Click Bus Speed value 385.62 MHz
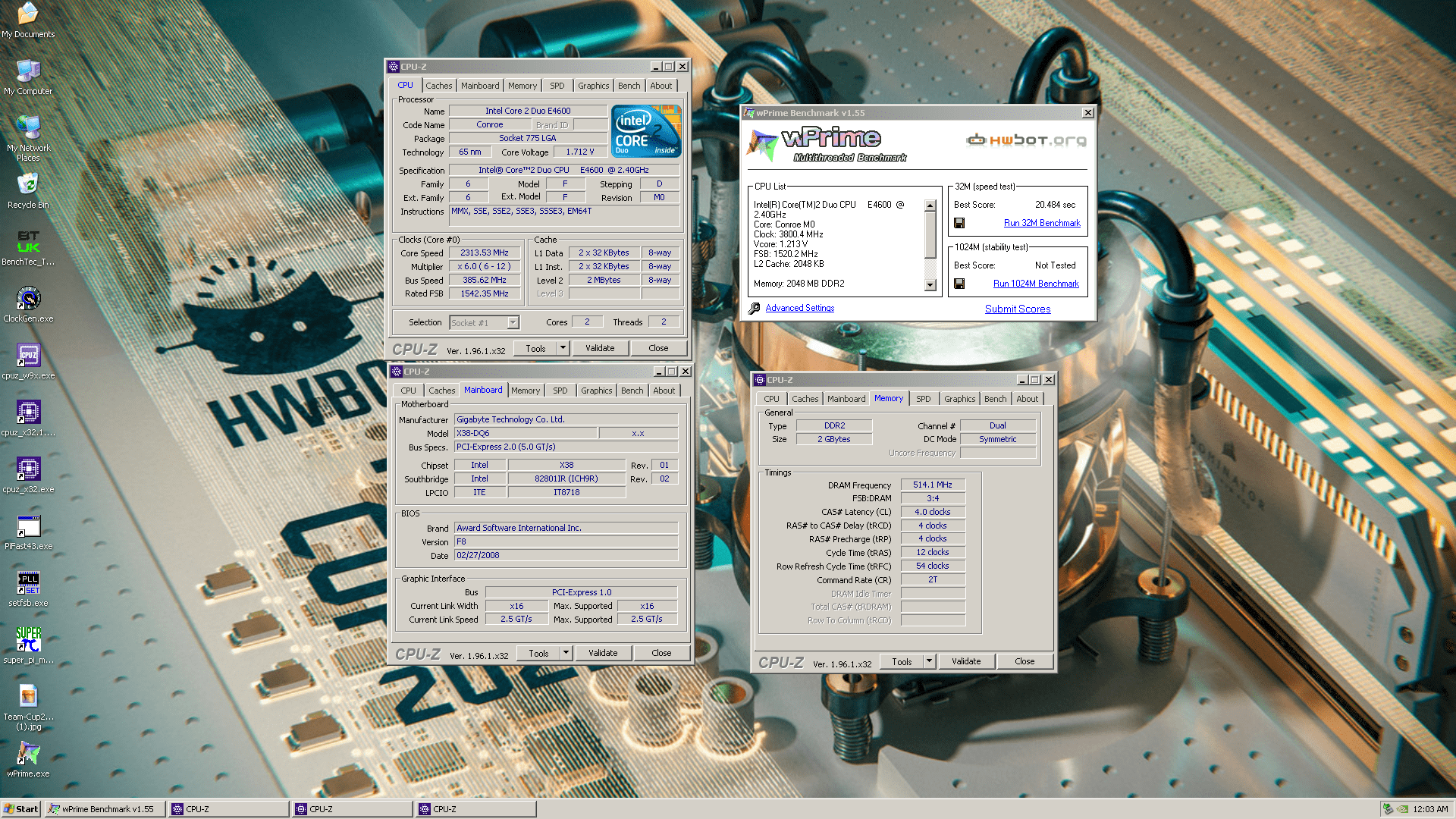The width and height of the screenshot is (1456, 819). pos(485,280)
